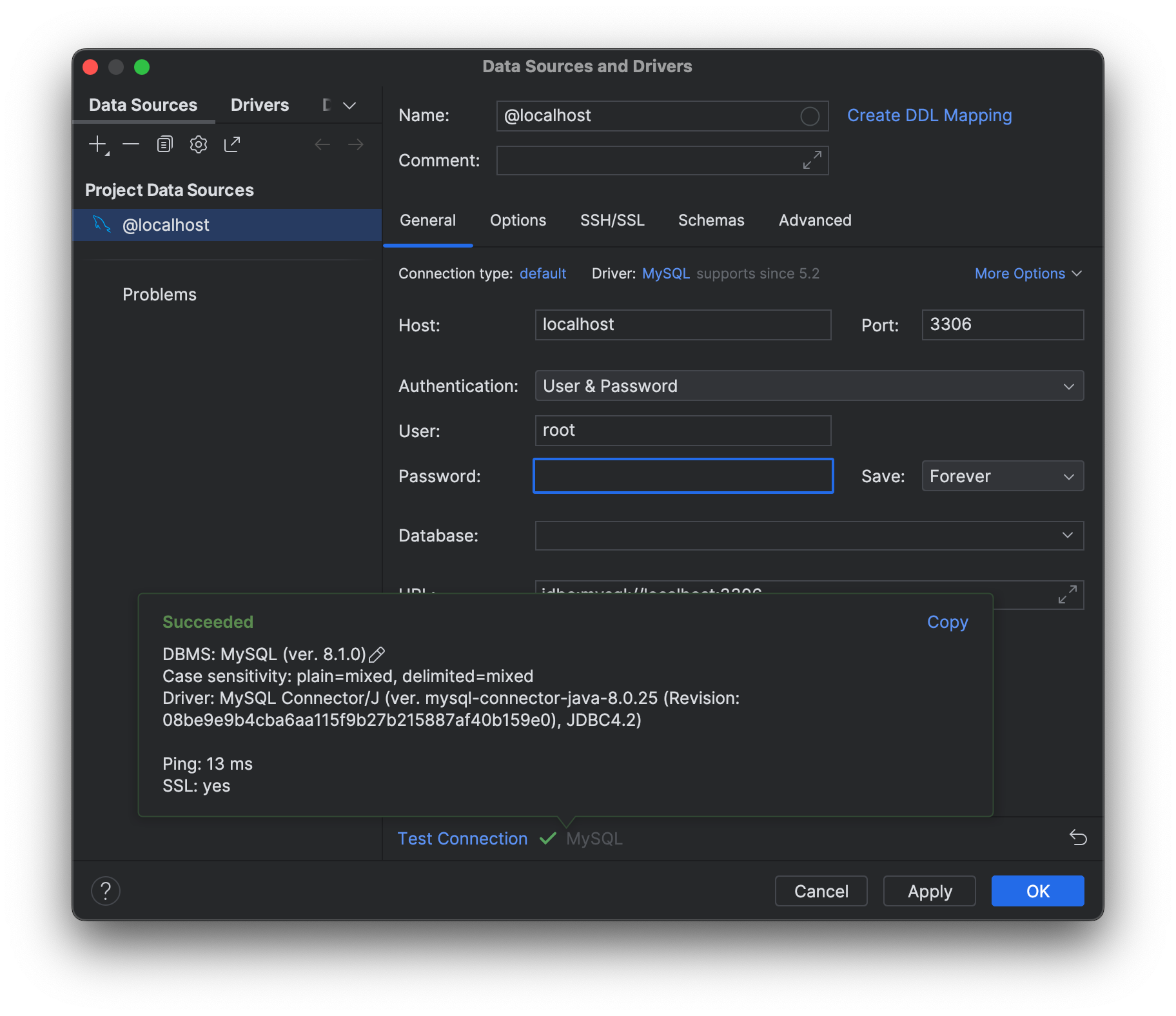
Task: Click the Make Global export icon
Action: [232, 144]
